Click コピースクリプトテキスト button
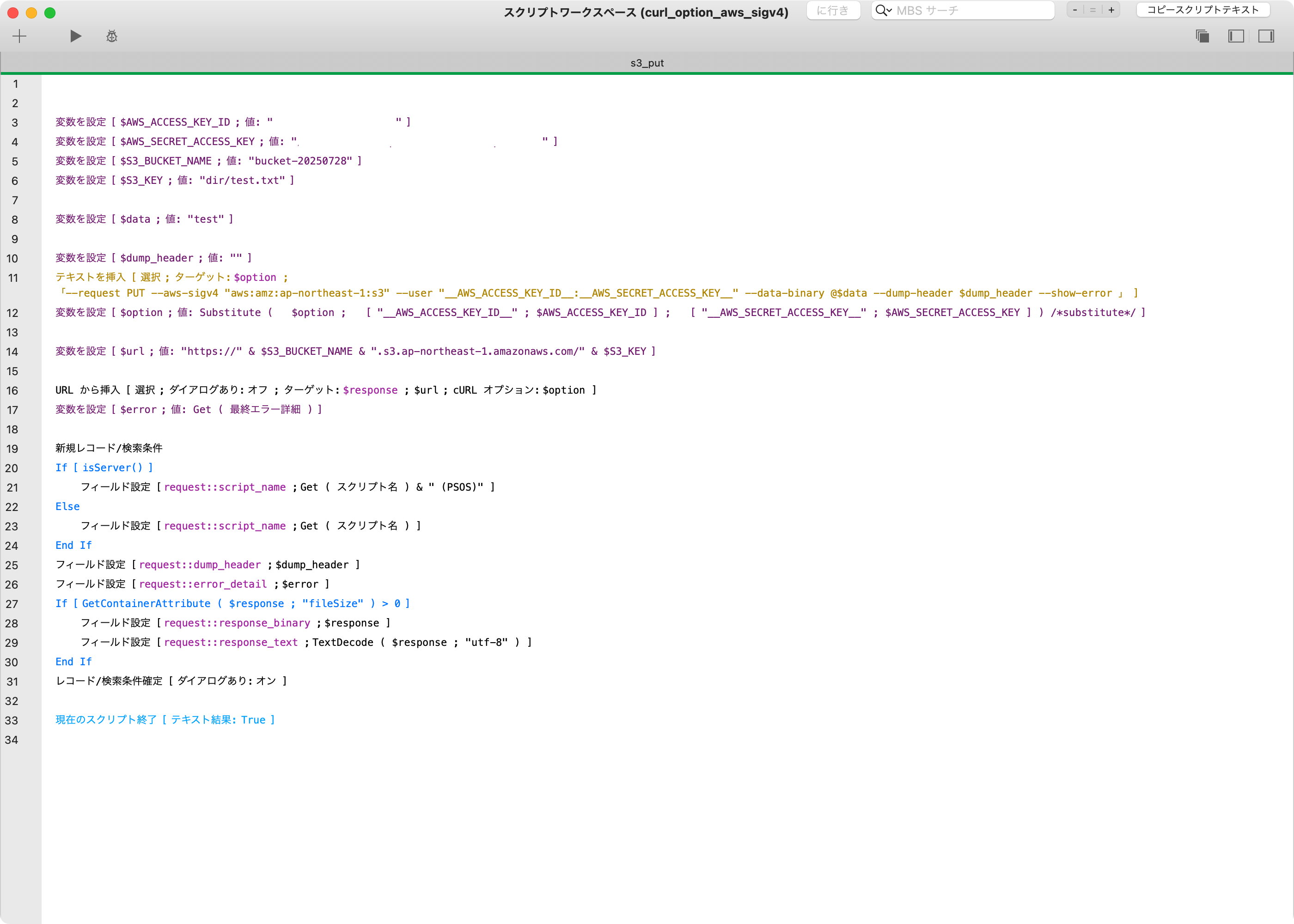This screenshot has width=1294, height=924. (1203, 10)
